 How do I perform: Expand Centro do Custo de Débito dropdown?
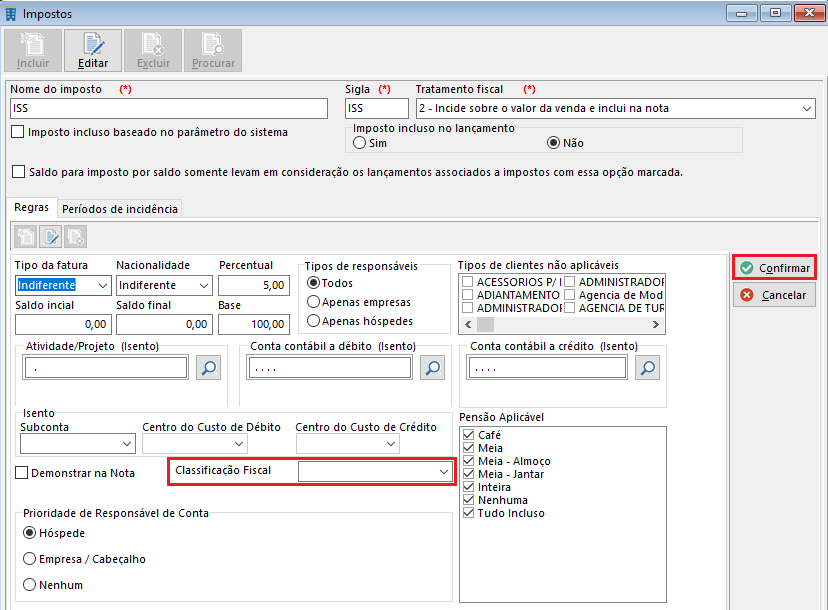[x=239, y=444]
